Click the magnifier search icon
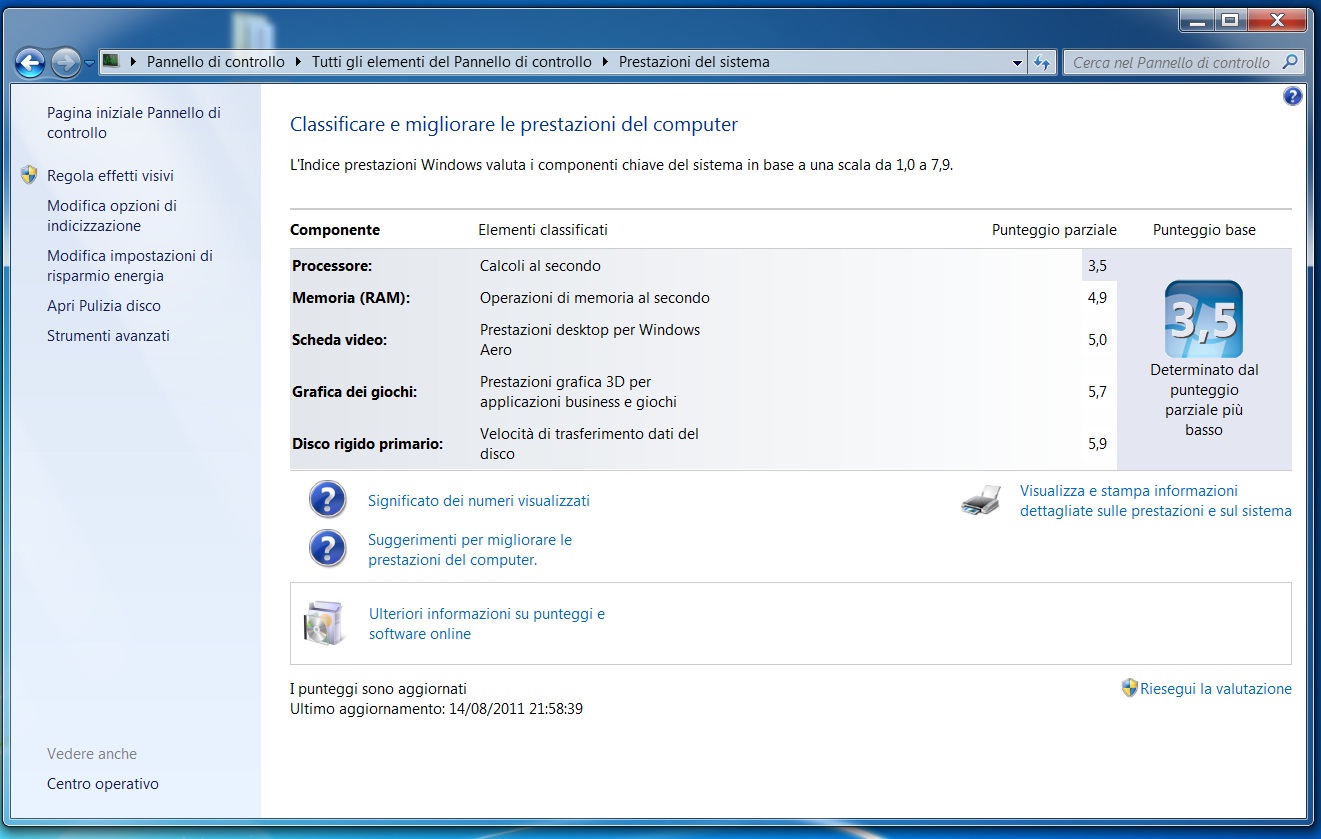This screenshot has width=1321, height=839. click(1291, 62)
